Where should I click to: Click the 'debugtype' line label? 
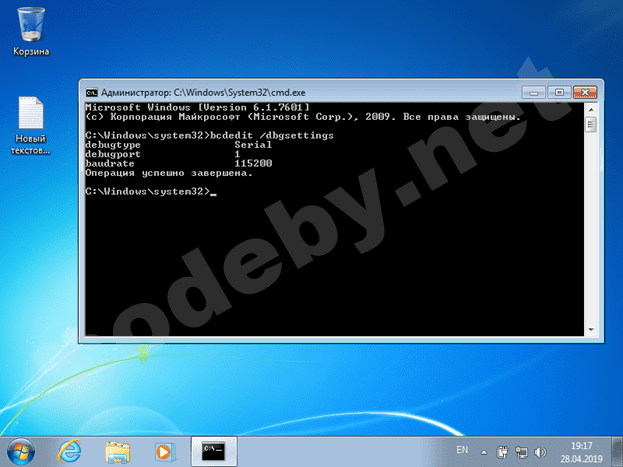(x=113, y=145)
